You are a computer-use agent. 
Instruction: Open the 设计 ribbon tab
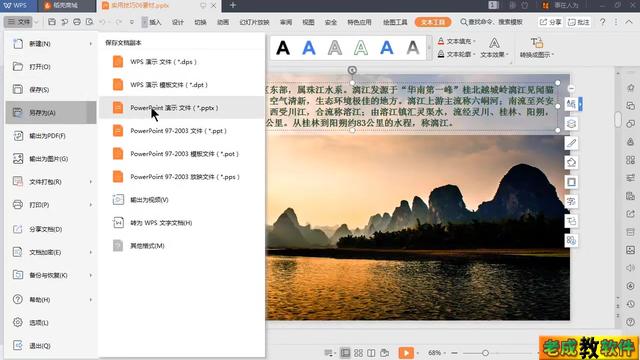pos(178,22)
